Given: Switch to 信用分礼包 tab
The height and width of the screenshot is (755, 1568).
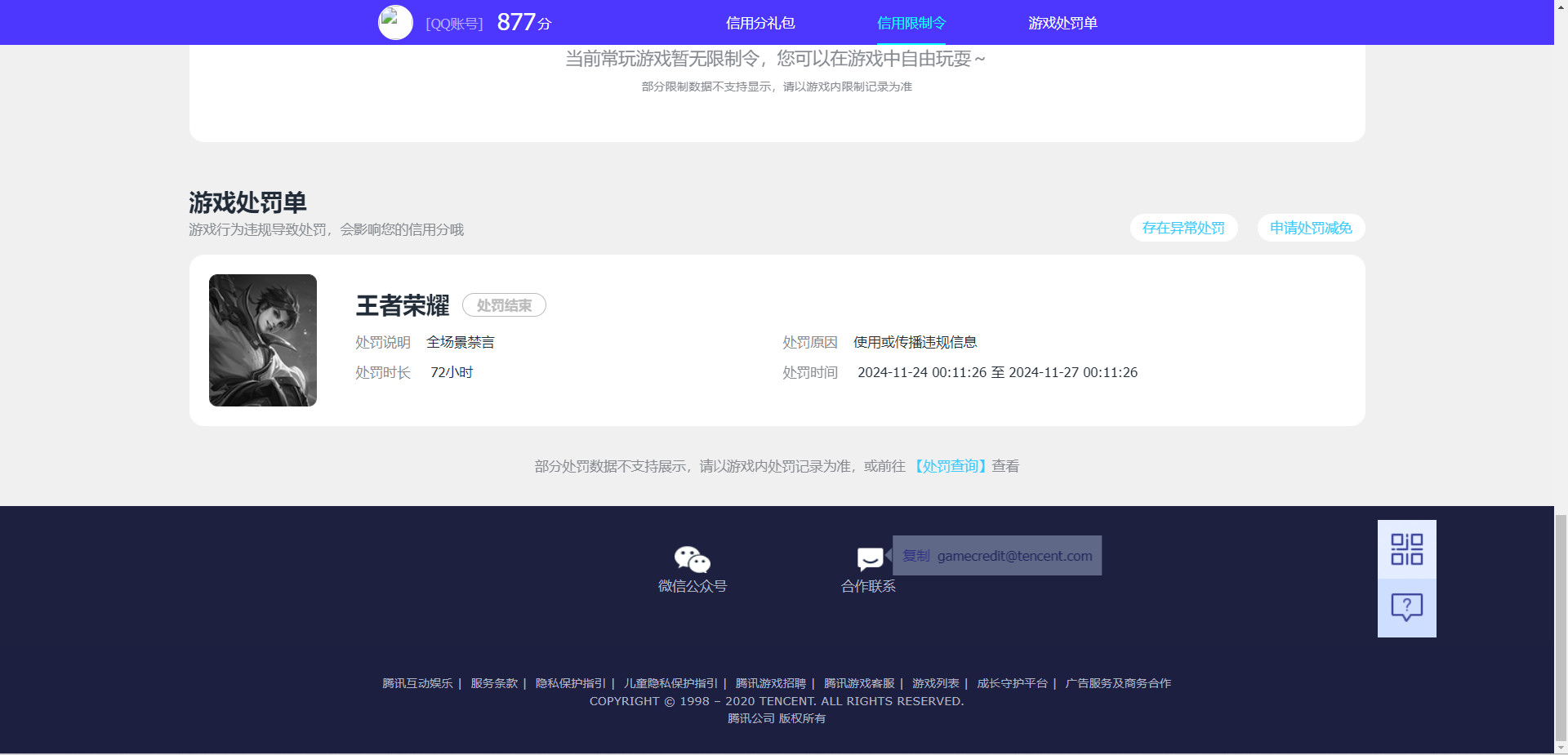Looking at the screenshot, I should (760, 23).
